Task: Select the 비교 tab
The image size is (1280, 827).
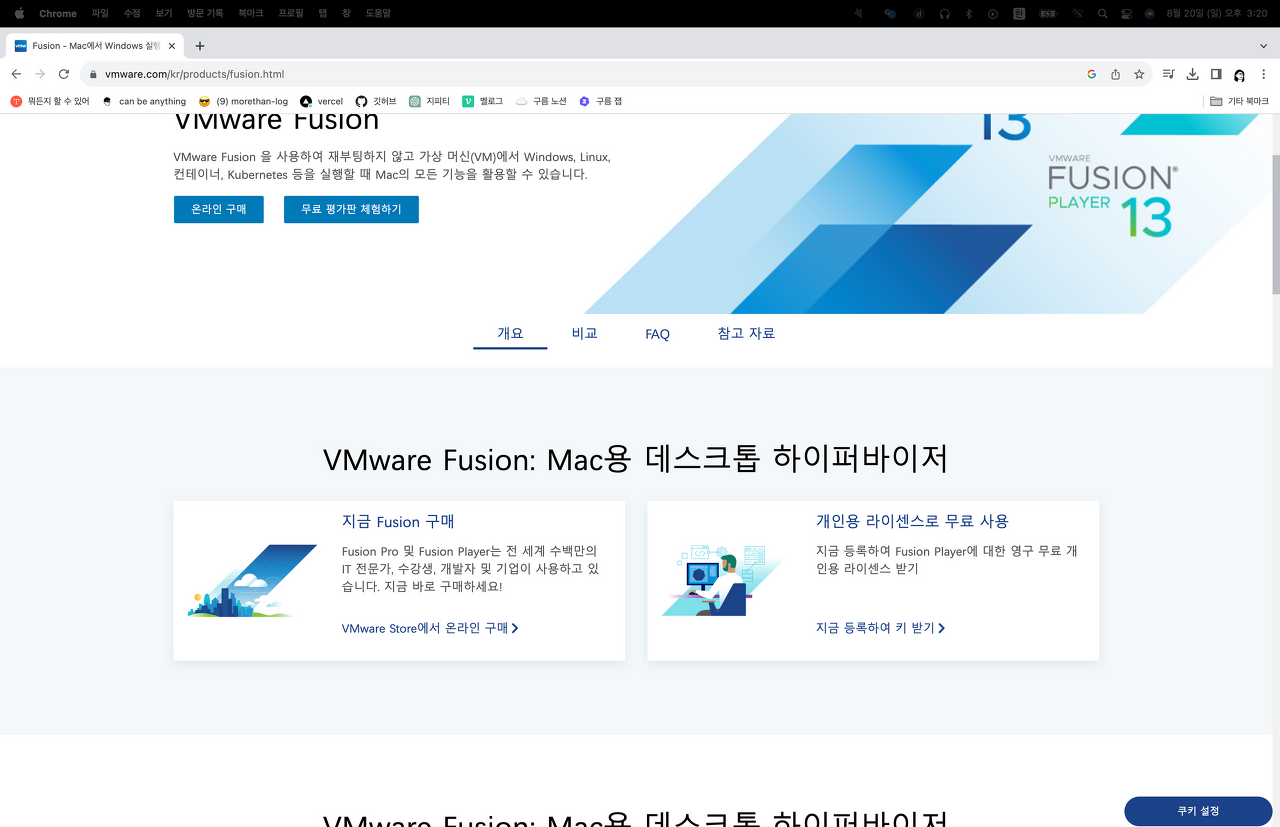Action: coord(584,333)
